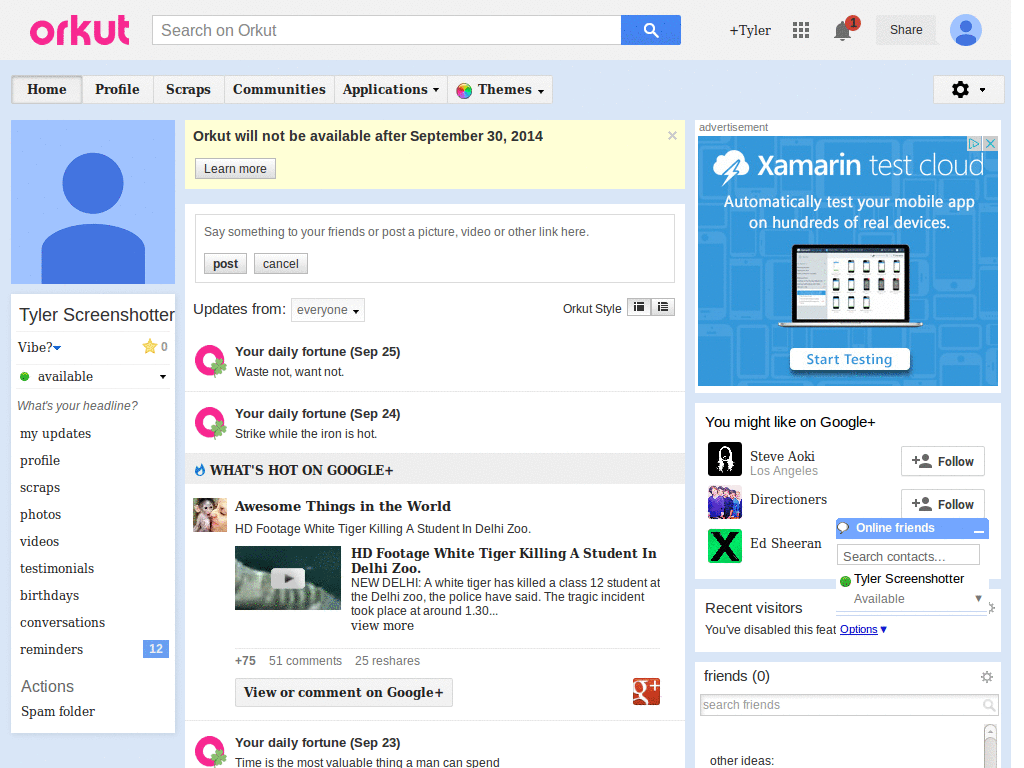The image size is (1024, 768).
Task: Click the Sep 25 fortune avatar icon
Action: pyautogui.click(x=211, y=360)
